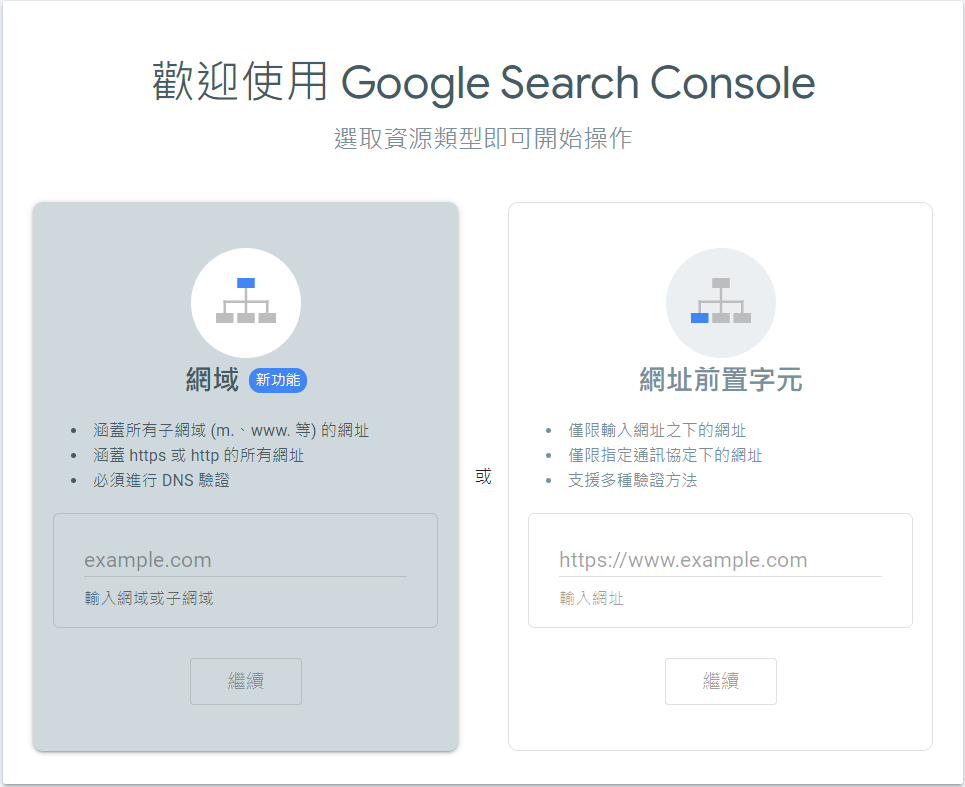Image resolution: width=965 pixels, height=787 pixels.
Task: Click the blue 新功能 badge
Action: [277, 380]
